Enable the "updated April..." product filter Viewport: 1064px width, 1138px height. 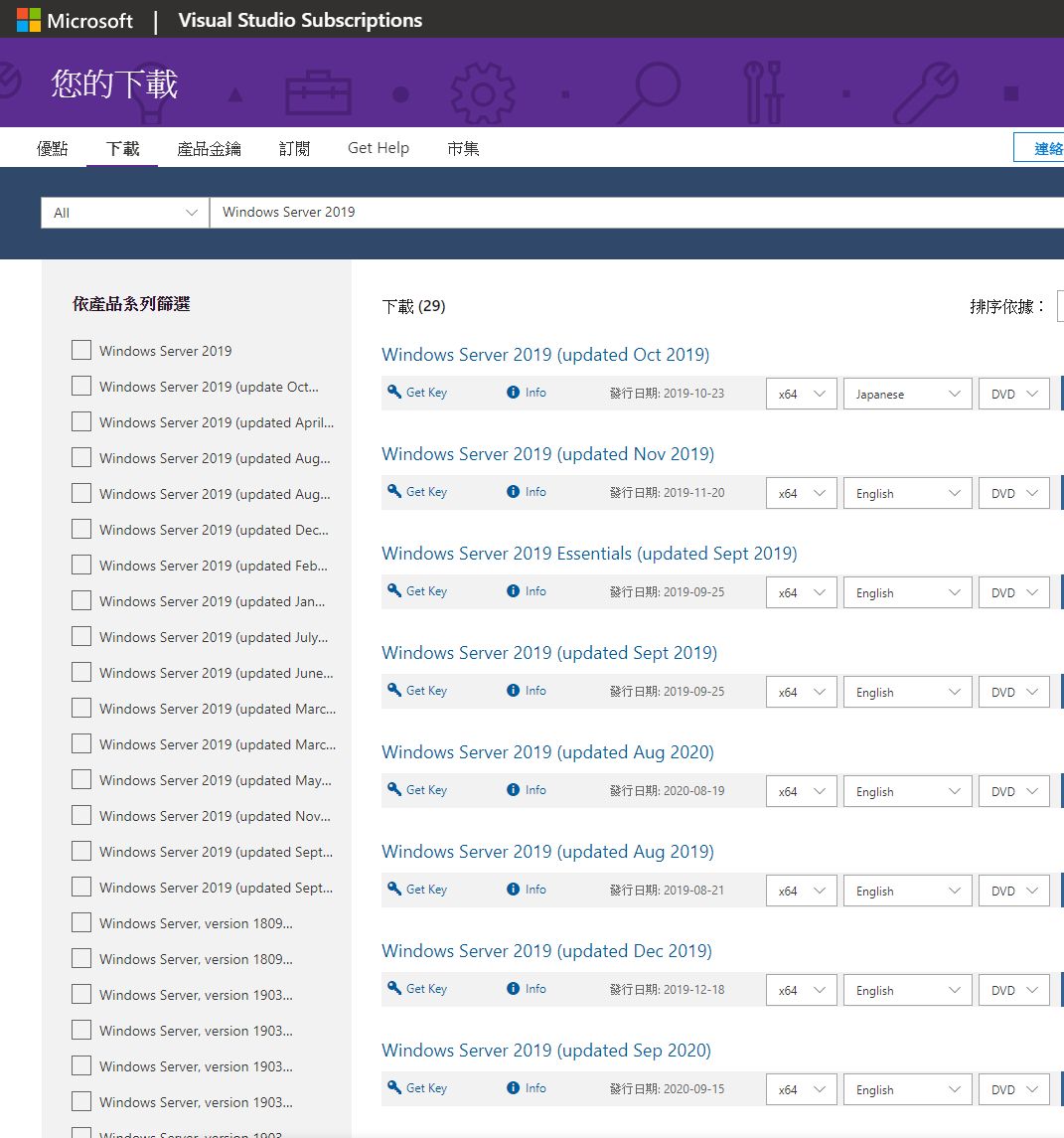click(x=81, y=421)
